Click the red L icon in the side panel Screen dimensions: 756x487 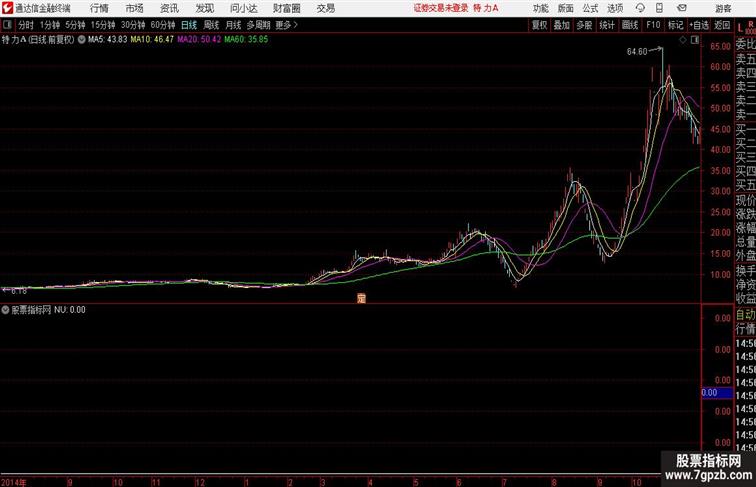pos(740,28)
